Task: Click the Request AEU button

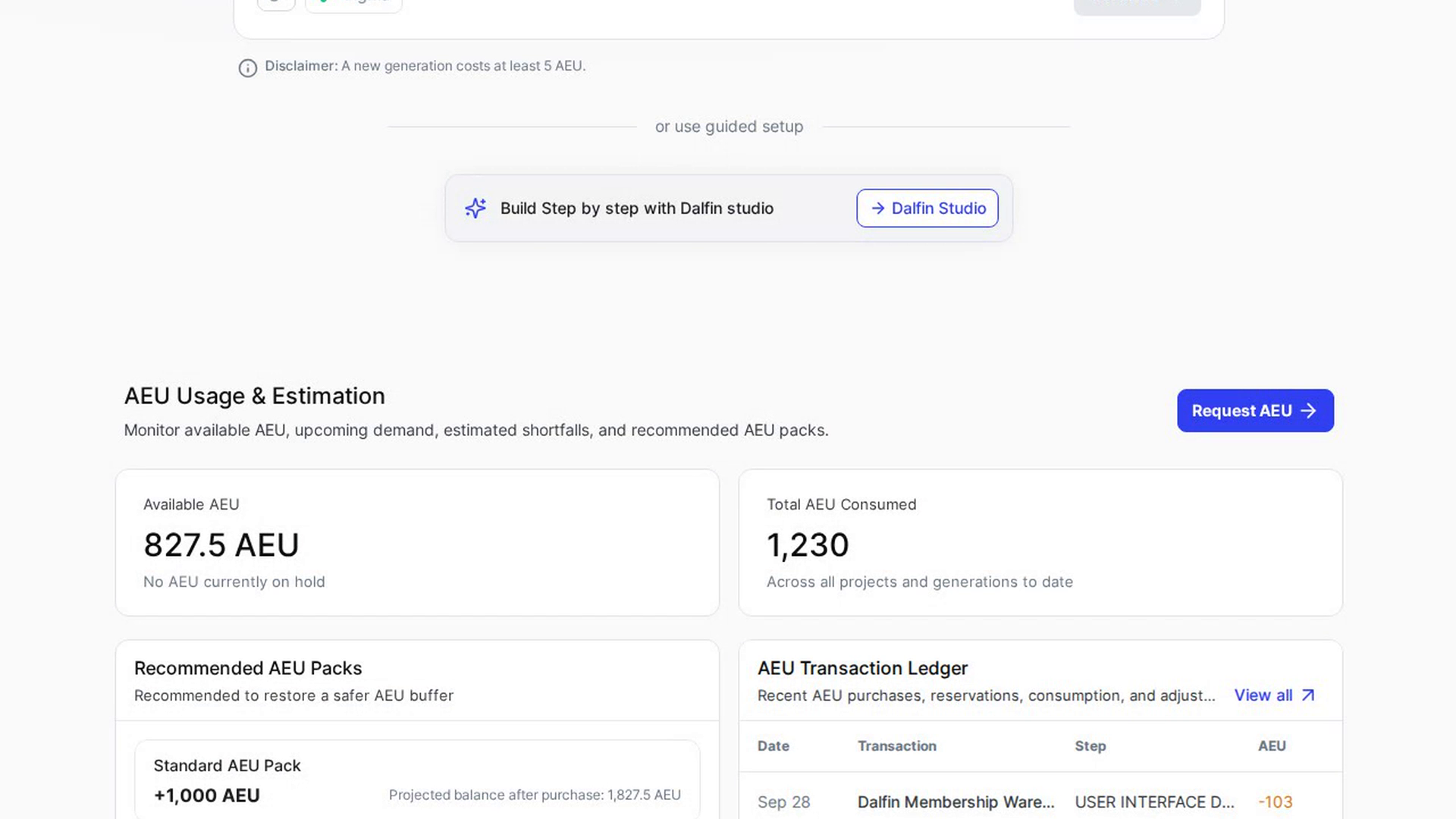Action: pyautogui.click(x=1255, y=410)
